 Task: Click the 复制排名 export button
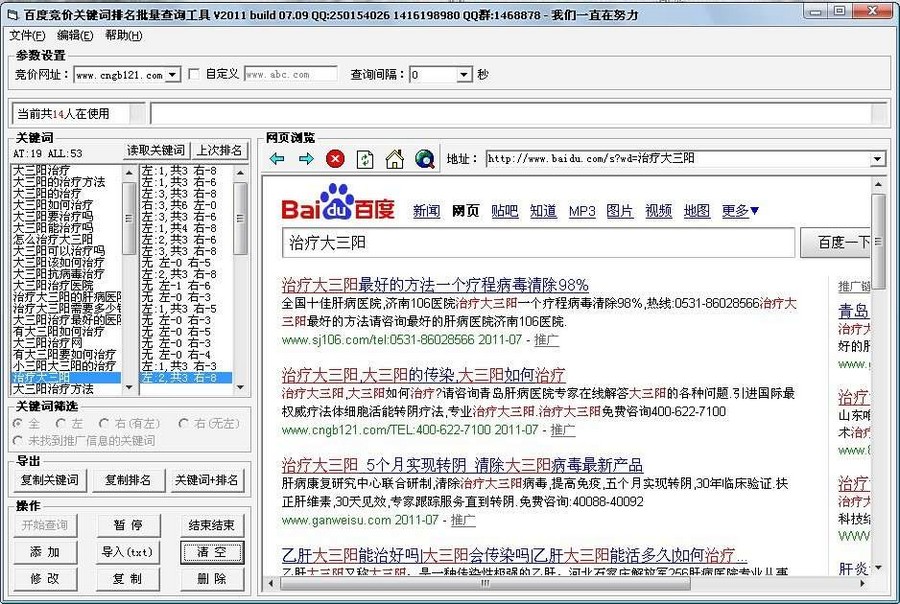(127, 480)
